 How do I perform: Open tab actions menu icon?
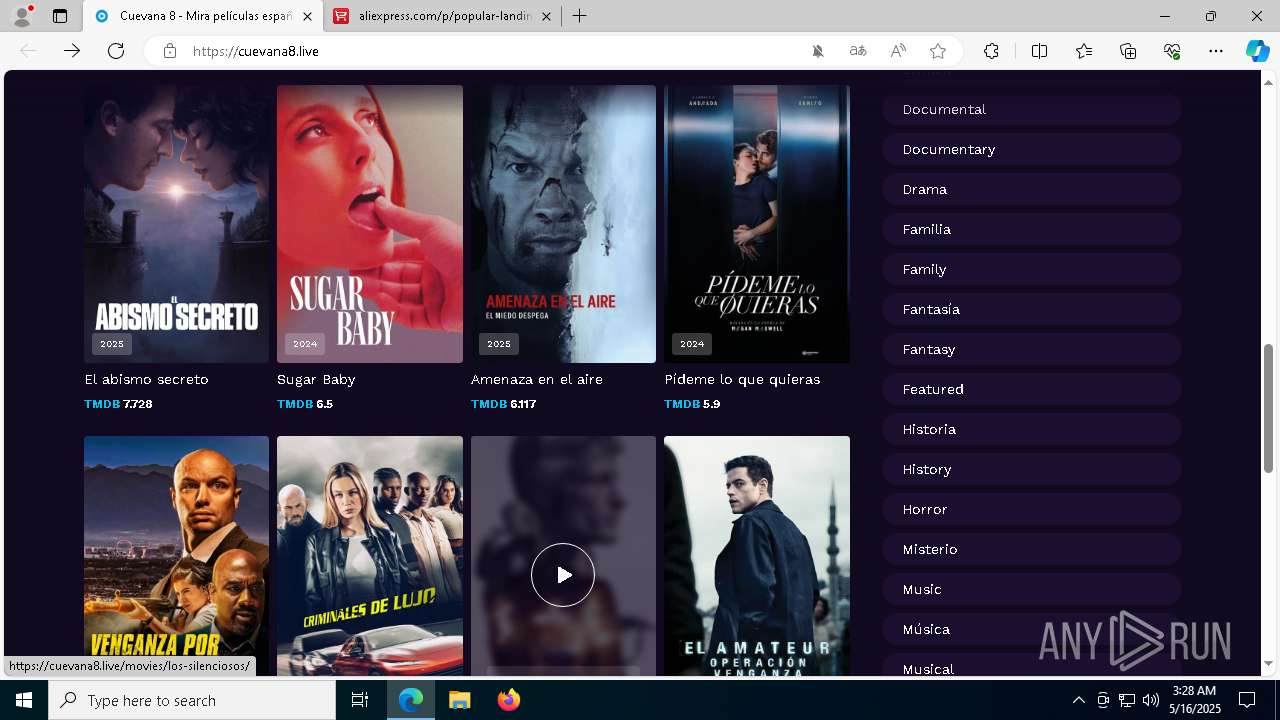(60, 16)
